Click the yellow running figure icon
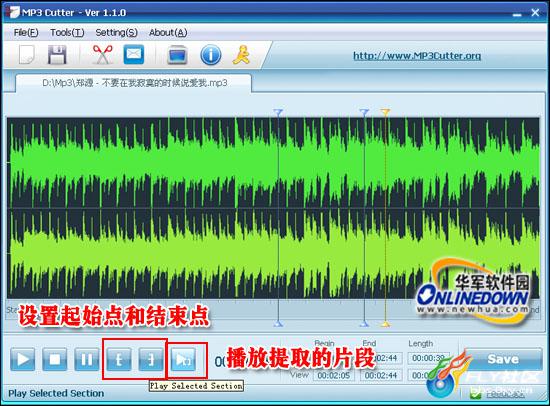550x406 pixels. (241, 55)
